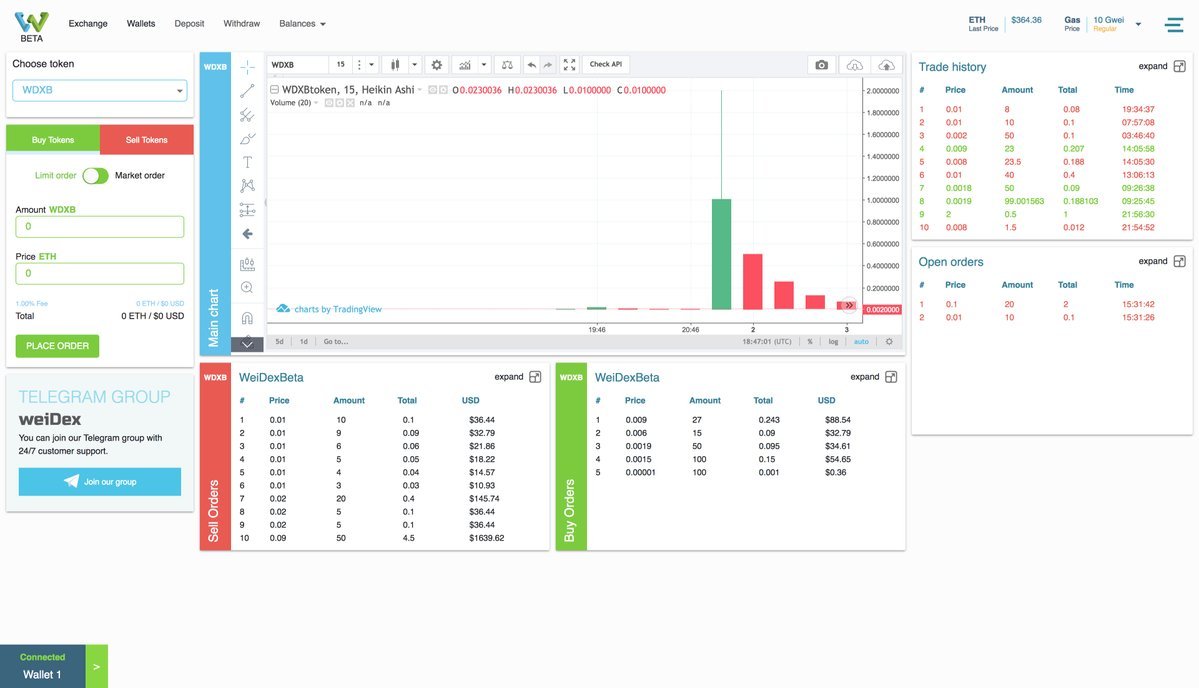Open the Balances dropdown menu
Screen dimensions: 1199x688
pos(302,24)
